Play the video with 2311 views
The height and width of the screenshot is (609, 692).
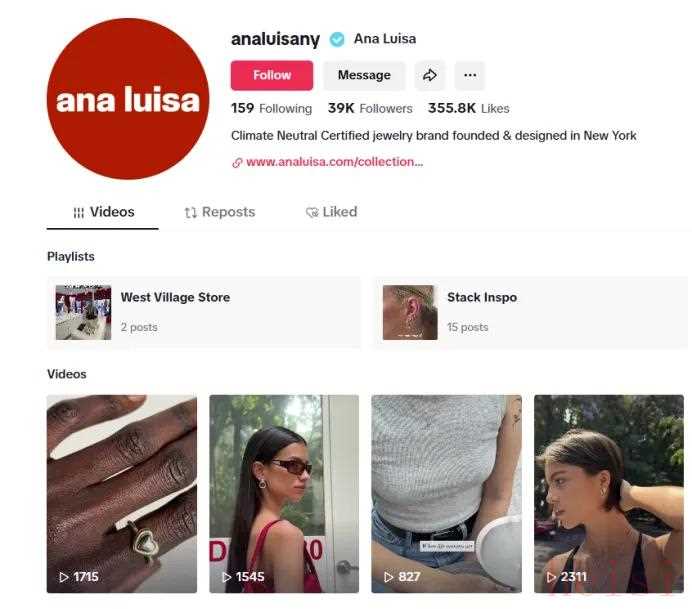tap(609, 493)
